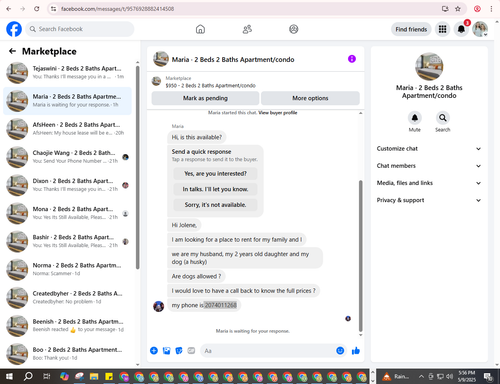
Task: Open conversation info purple icon
Action: coord(352,59)
